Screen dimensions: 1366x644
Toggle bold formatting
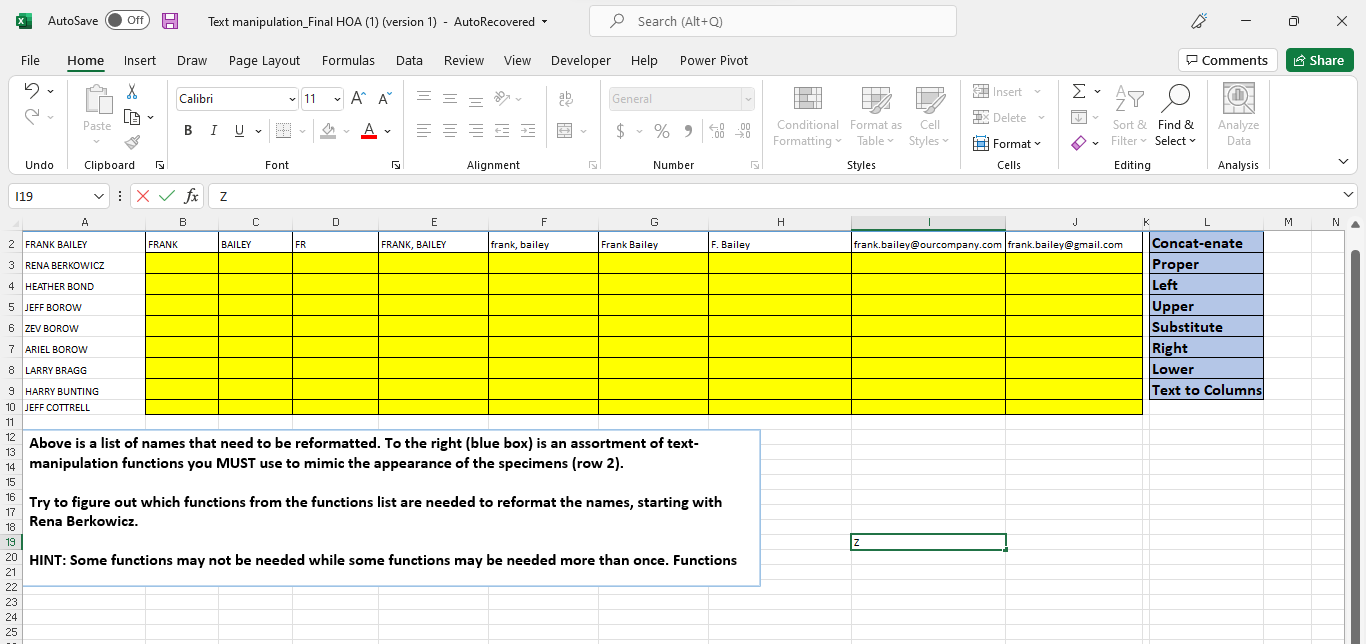click(x=187, y=130)
